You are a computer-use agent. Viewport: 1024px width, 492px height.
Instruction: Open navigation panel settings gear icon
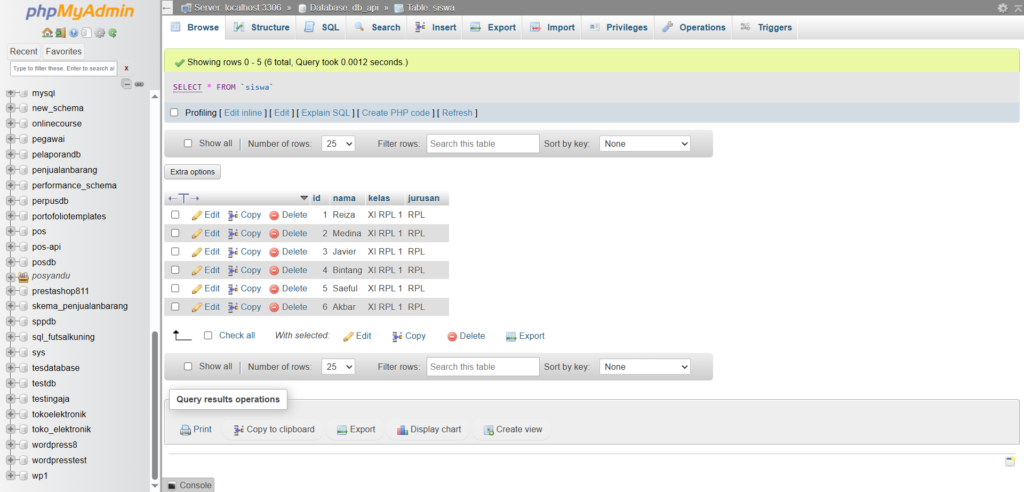pos(100,33)
